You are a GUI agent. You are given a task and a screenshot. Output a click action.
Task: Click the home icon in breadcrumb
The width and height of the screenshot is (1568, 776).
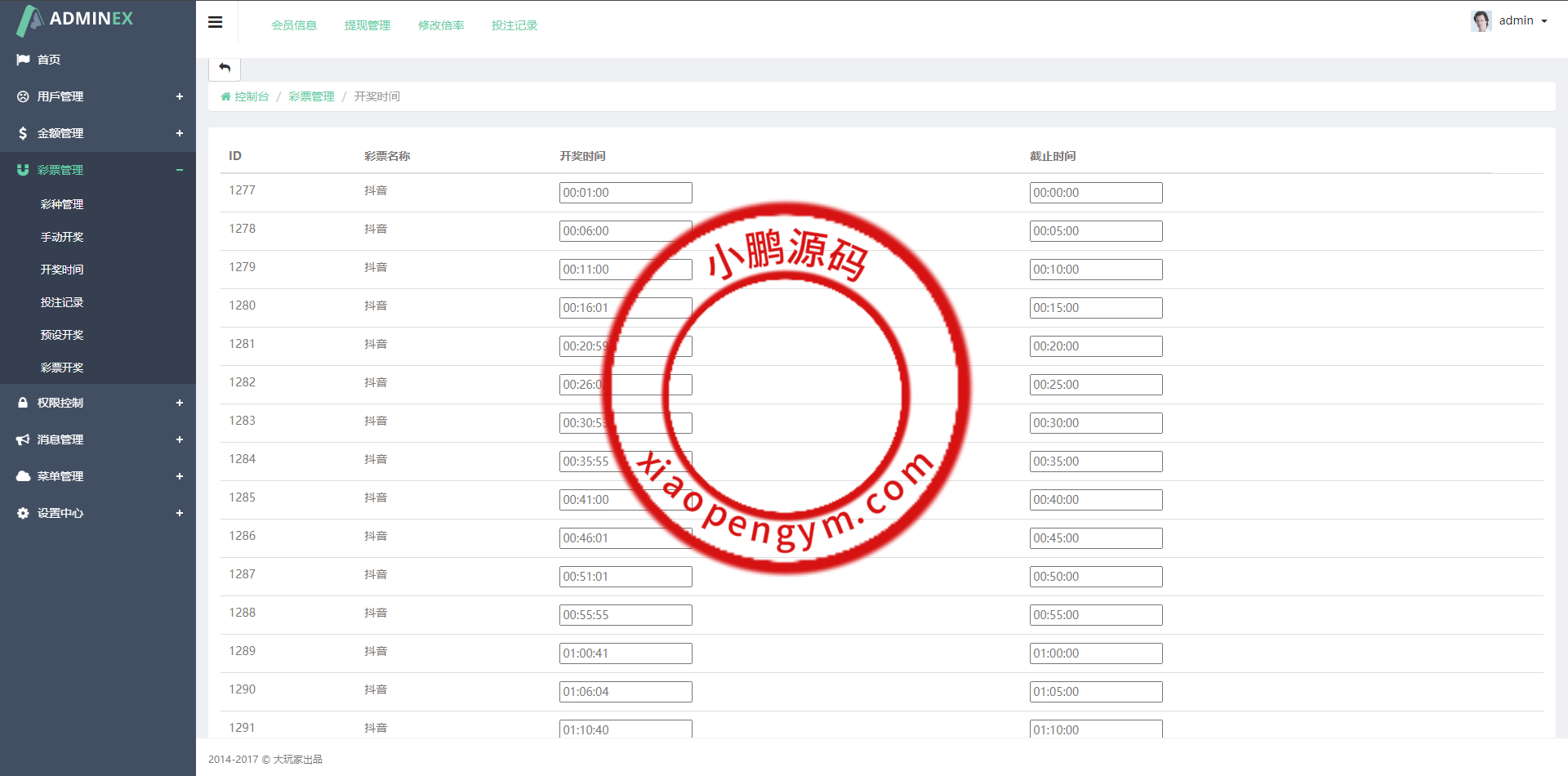click(225, 96)
